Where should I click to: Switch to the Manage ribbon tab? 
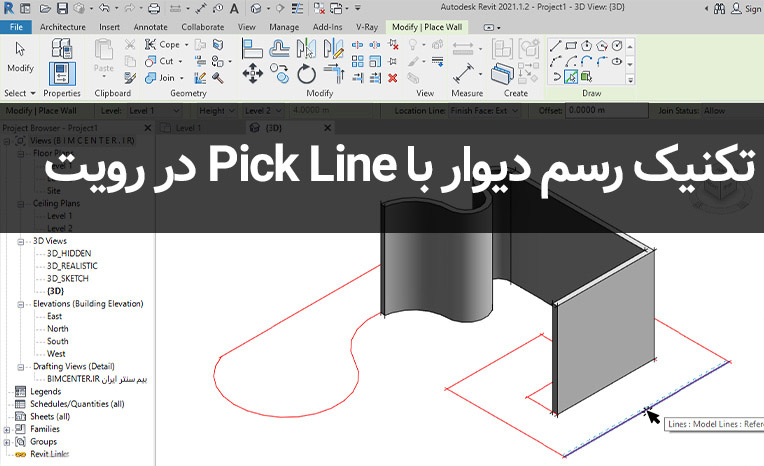(x=284, y=27)
